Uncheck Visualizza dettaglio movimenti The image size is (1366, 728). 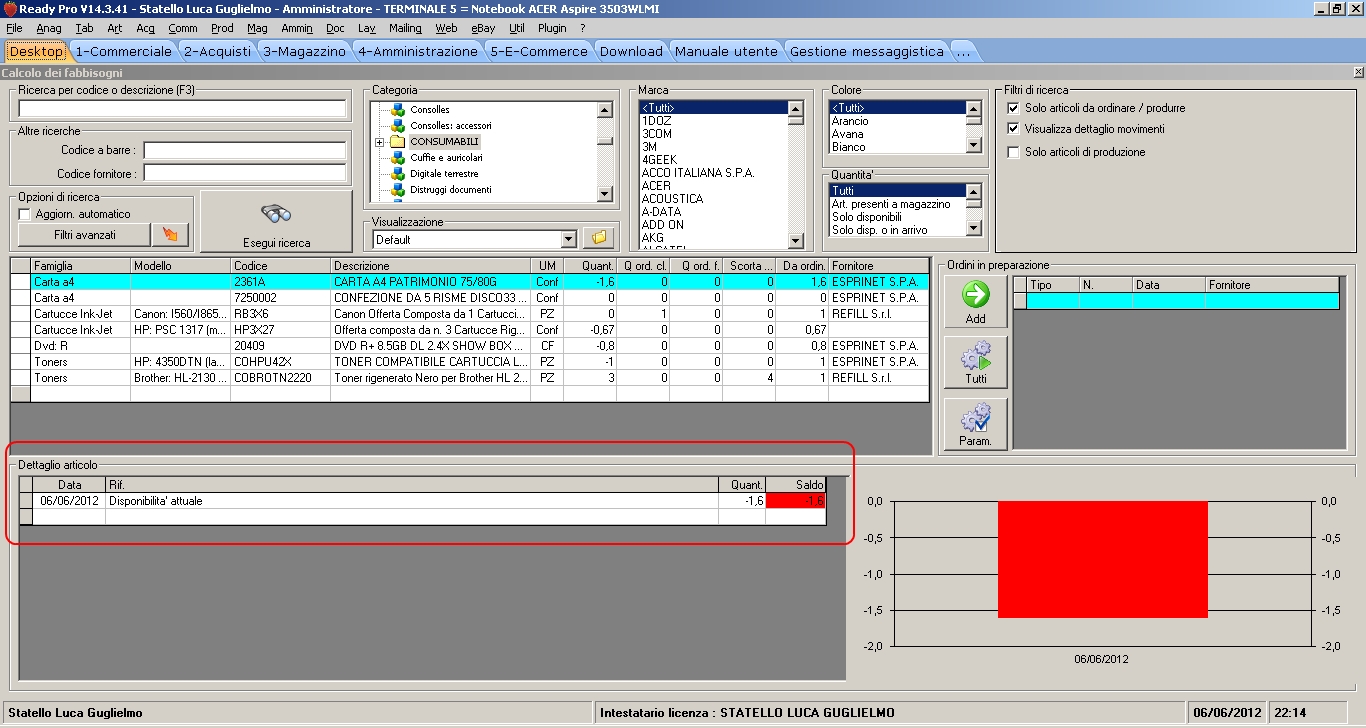pos(1013,129)
